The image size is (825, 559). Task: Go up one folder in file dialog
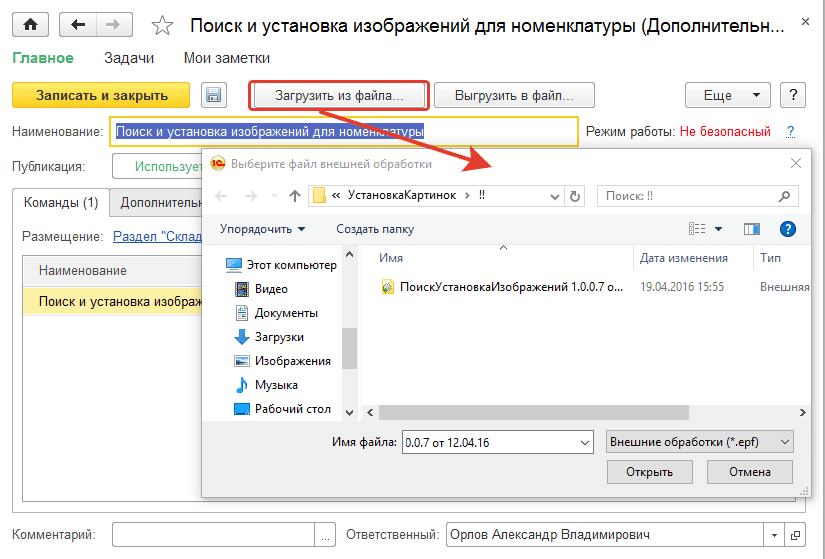pos(295,196)
